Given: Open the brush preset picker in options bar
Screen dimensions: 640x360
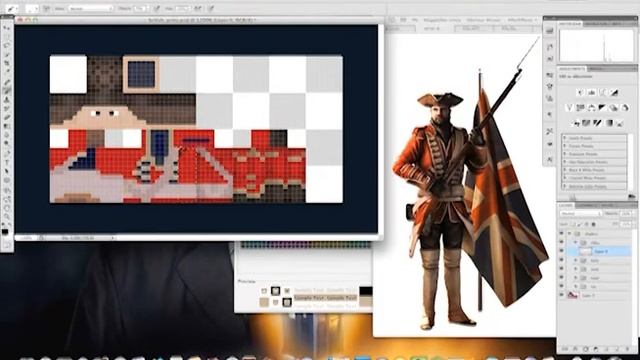Looking at the screenshot, I should click(x=32, y=8).
